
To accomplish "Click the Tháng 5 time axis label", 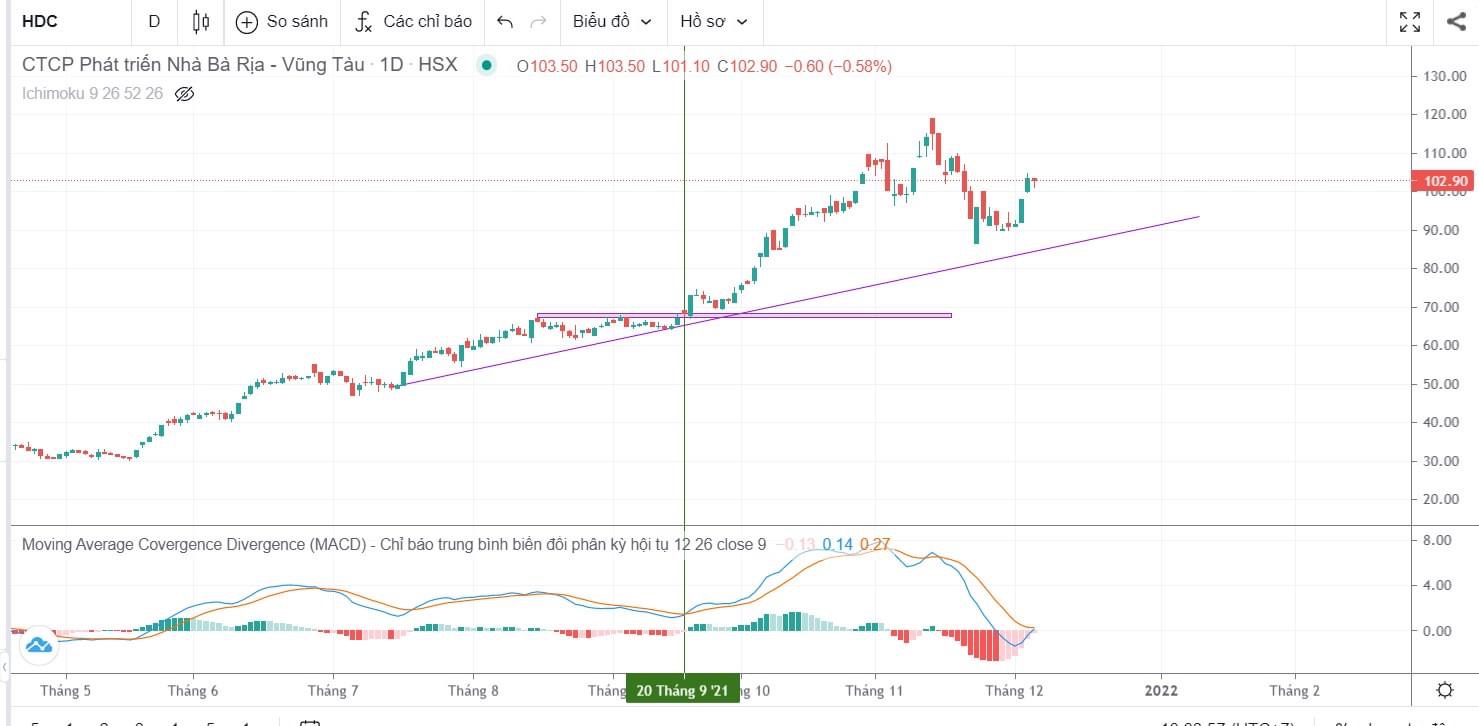I will pyautogui.click(x=66, y=691).
